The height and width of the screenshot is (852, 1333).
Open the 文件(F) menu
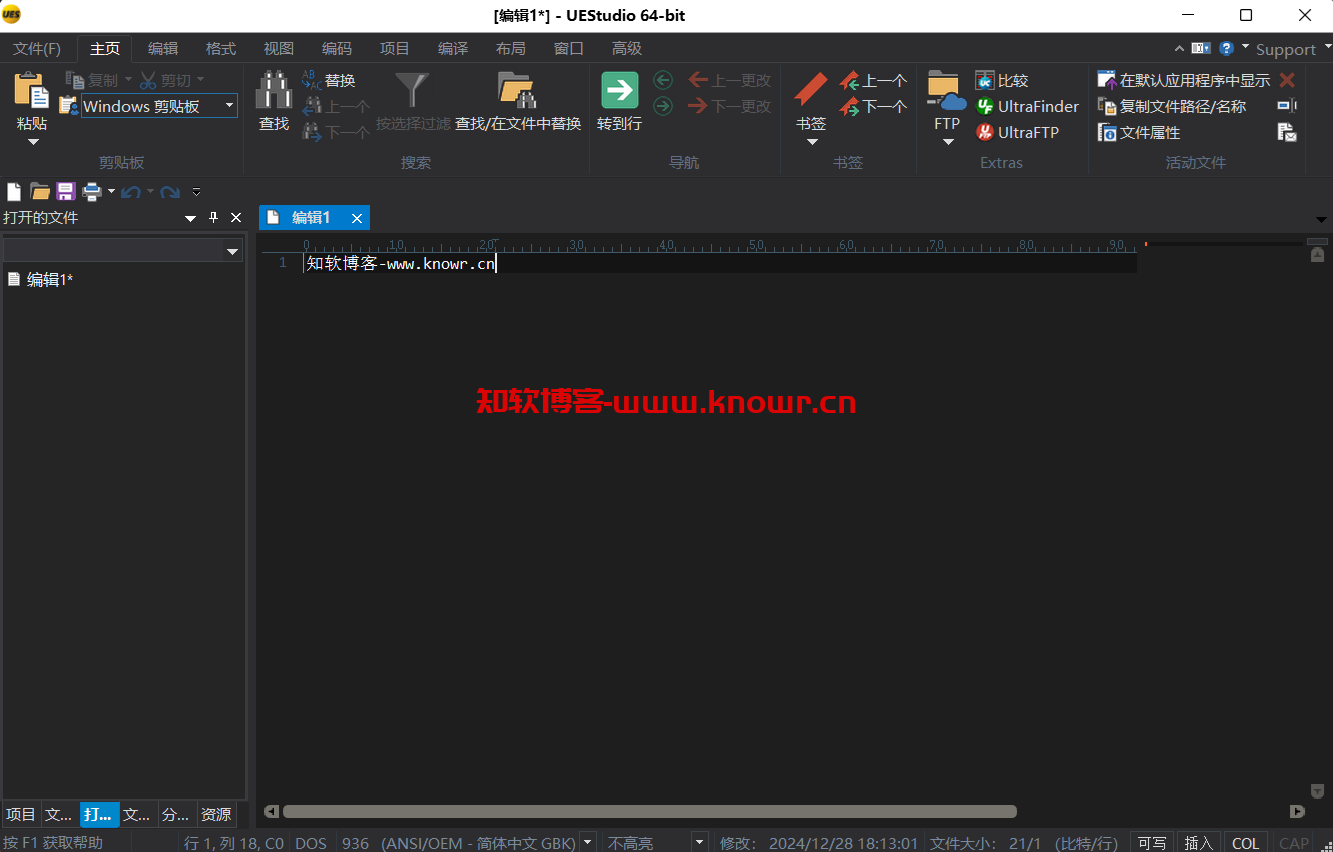37,49
